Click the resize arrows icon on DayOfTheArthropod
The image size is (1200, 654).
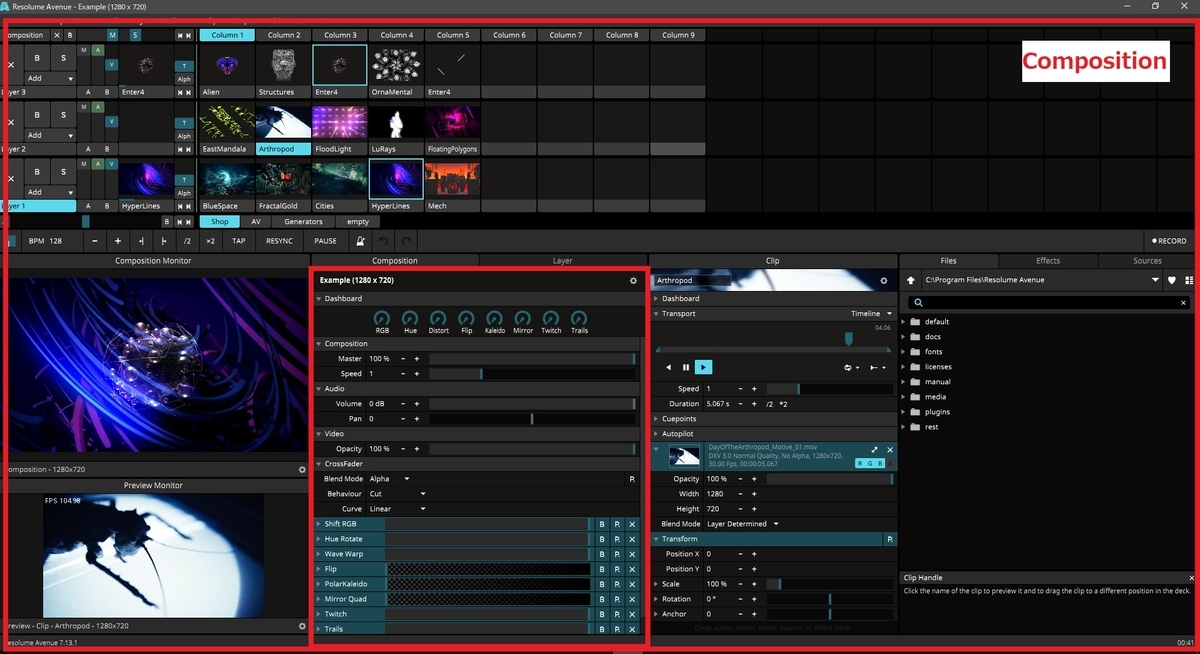point(874,450)
